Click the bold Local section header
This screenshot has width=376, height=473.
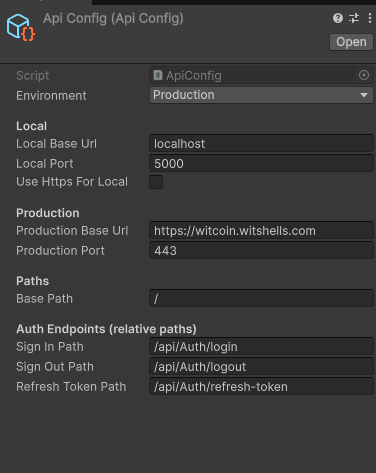coord(31,126)
